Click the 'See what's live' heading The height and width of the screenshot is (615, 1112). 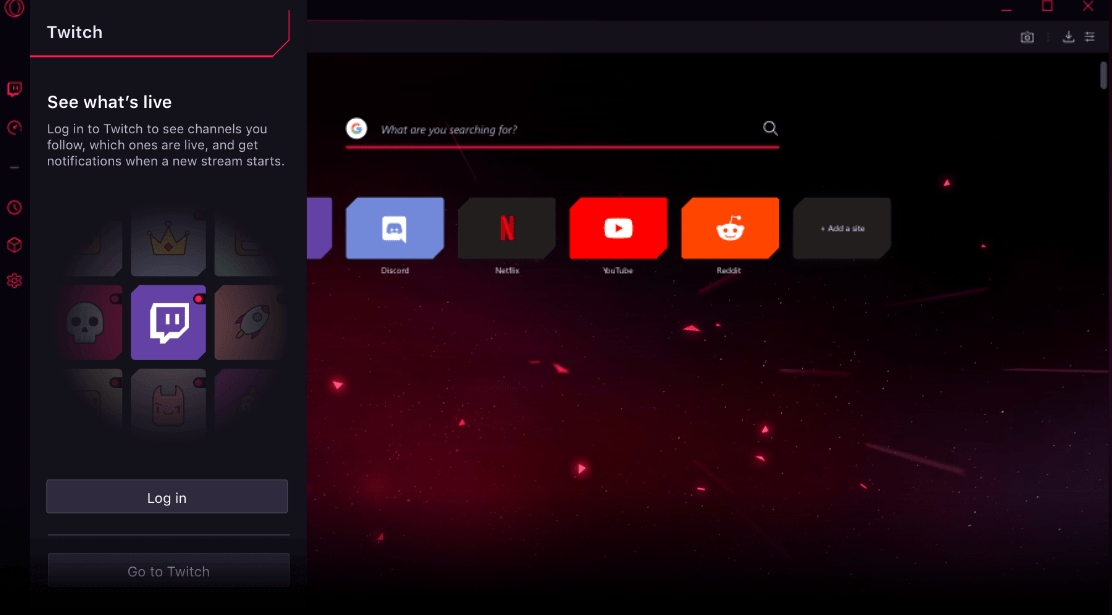point(109,102)
